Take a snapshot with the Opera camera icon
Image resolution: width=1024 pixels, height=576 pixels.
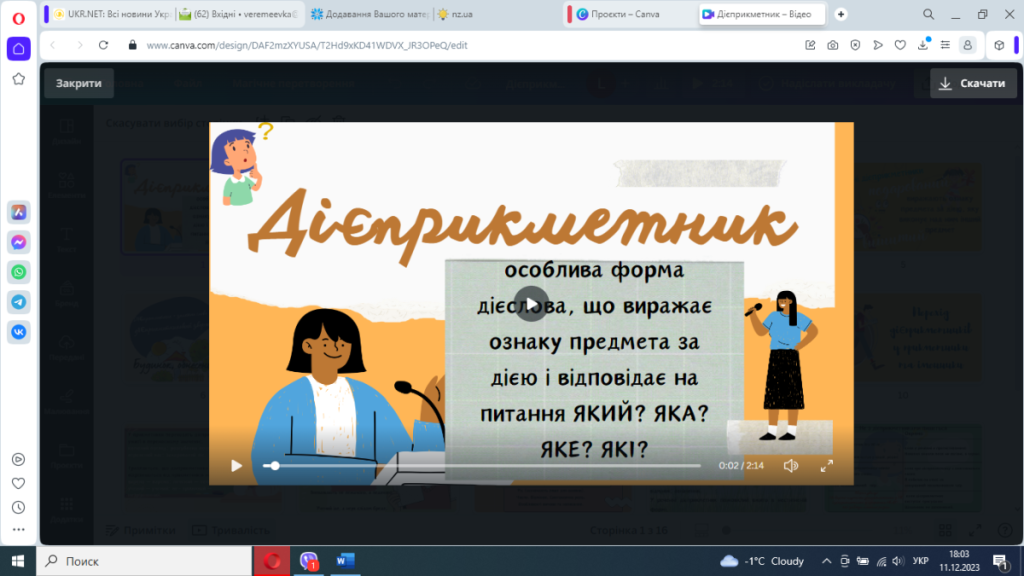(833, 45)
